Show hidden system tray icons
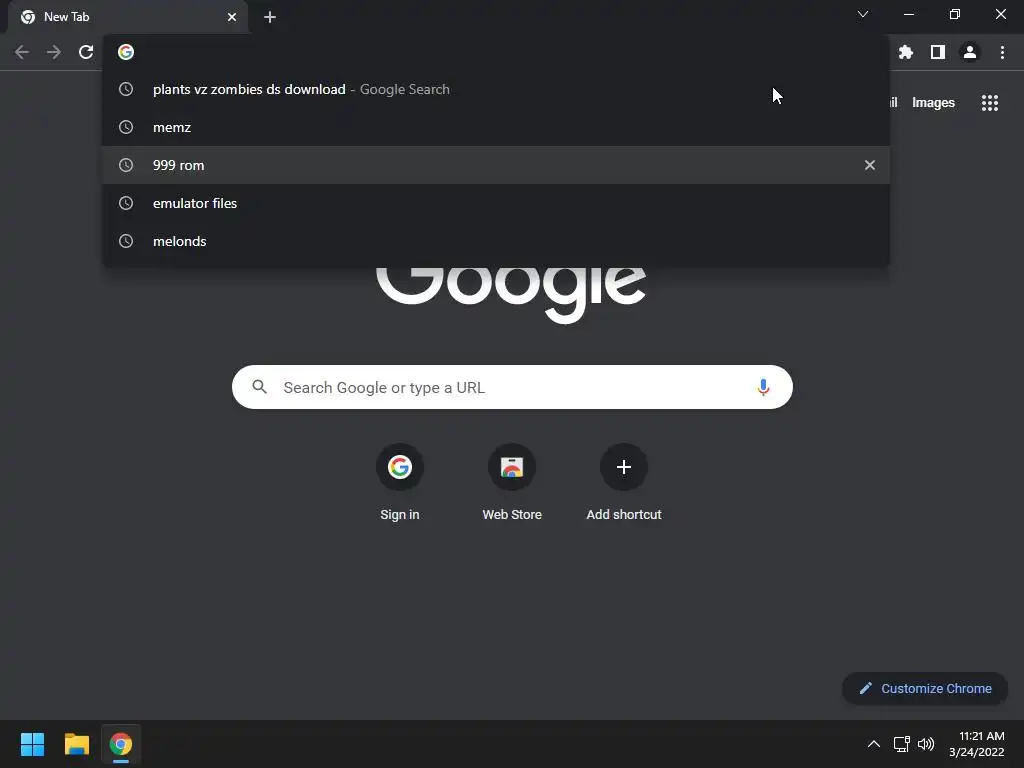This screenshot has height=768, width=1024. point(874,744)
